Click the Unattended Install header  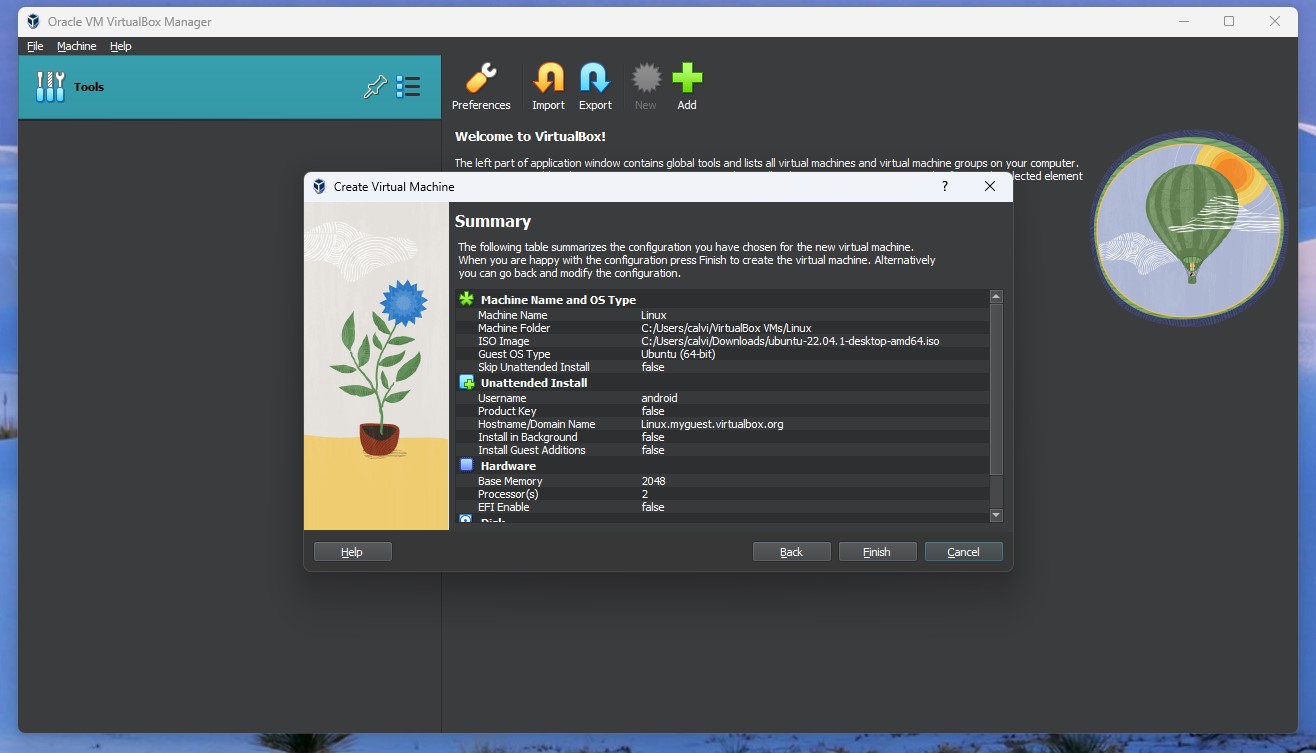[534, 383]
